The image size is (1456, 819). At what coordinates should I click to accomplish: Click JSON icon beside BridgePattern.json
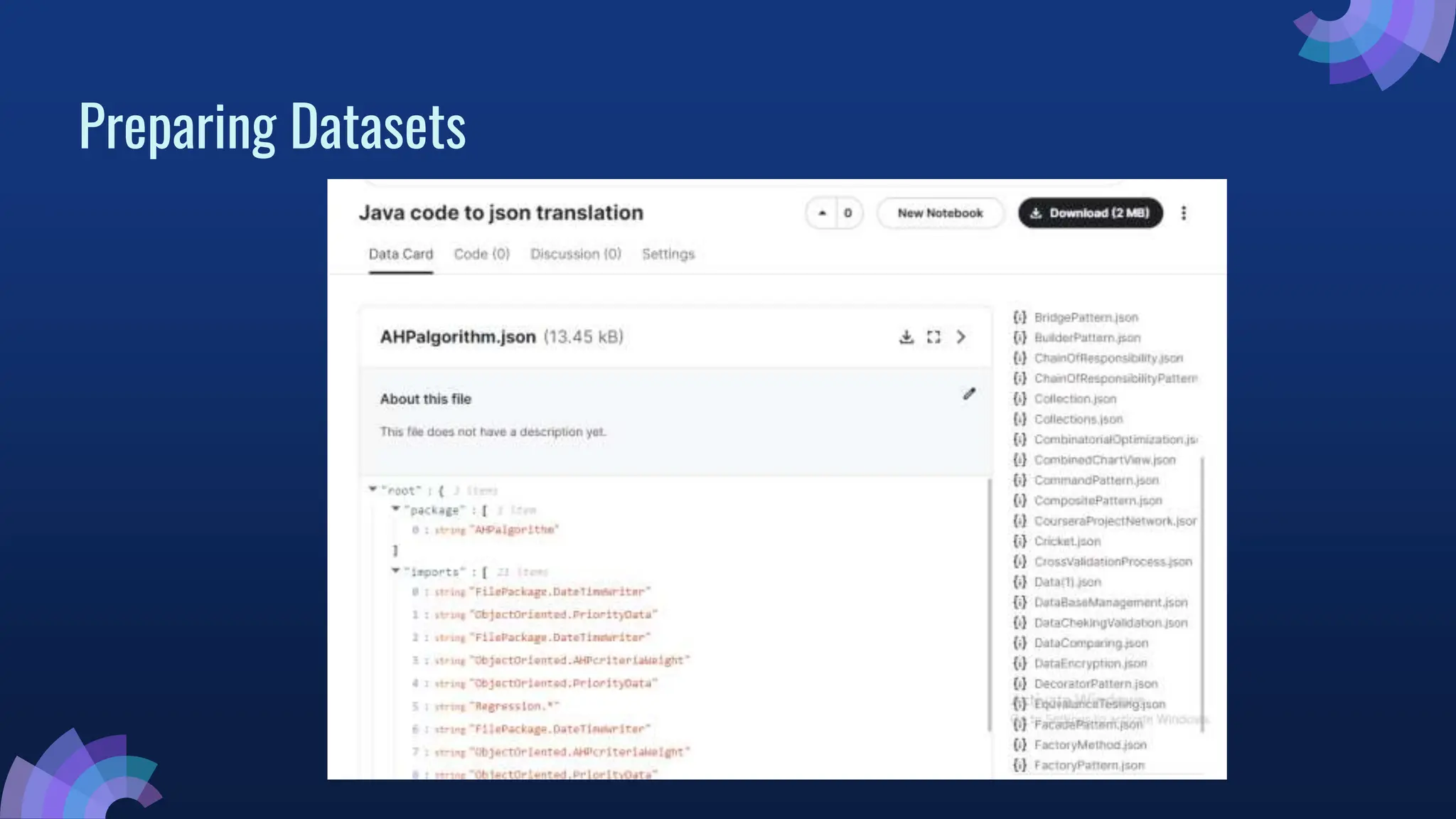[x=1019, y=318]
